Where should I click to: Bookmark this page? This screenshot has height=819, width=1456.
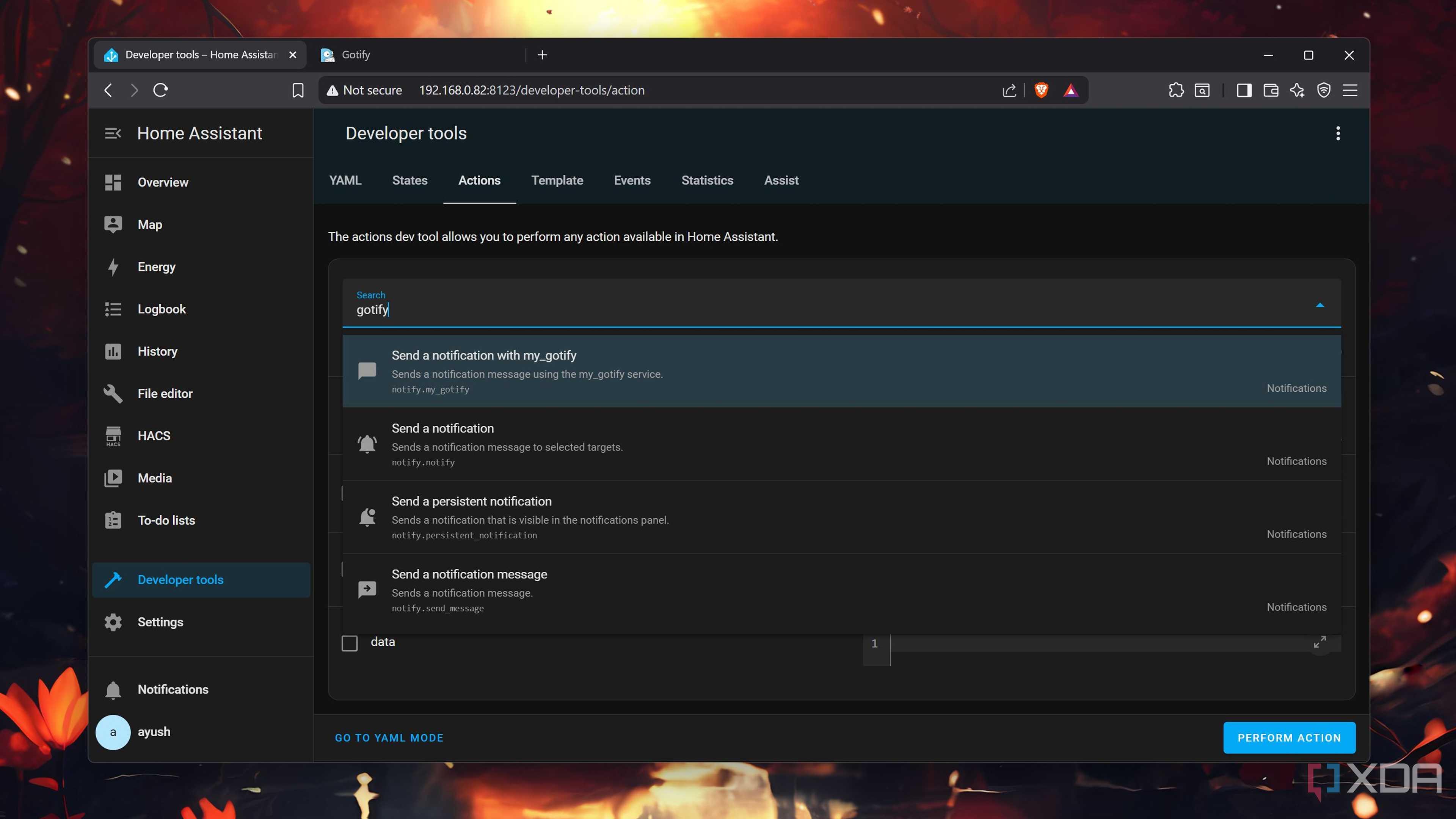tap(298, 91)
